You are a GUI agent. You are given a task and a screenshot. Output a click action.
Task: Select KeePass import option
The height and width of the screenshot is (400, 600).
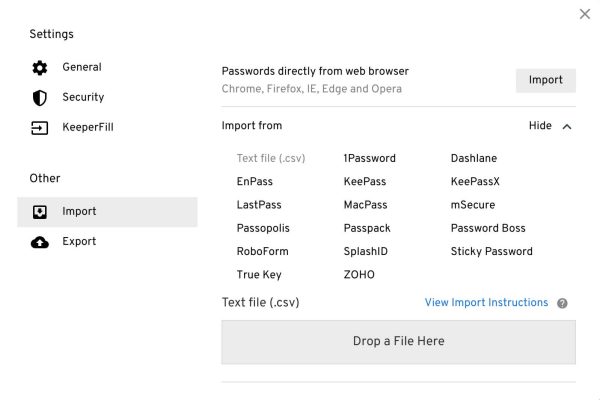click(365, 181)
